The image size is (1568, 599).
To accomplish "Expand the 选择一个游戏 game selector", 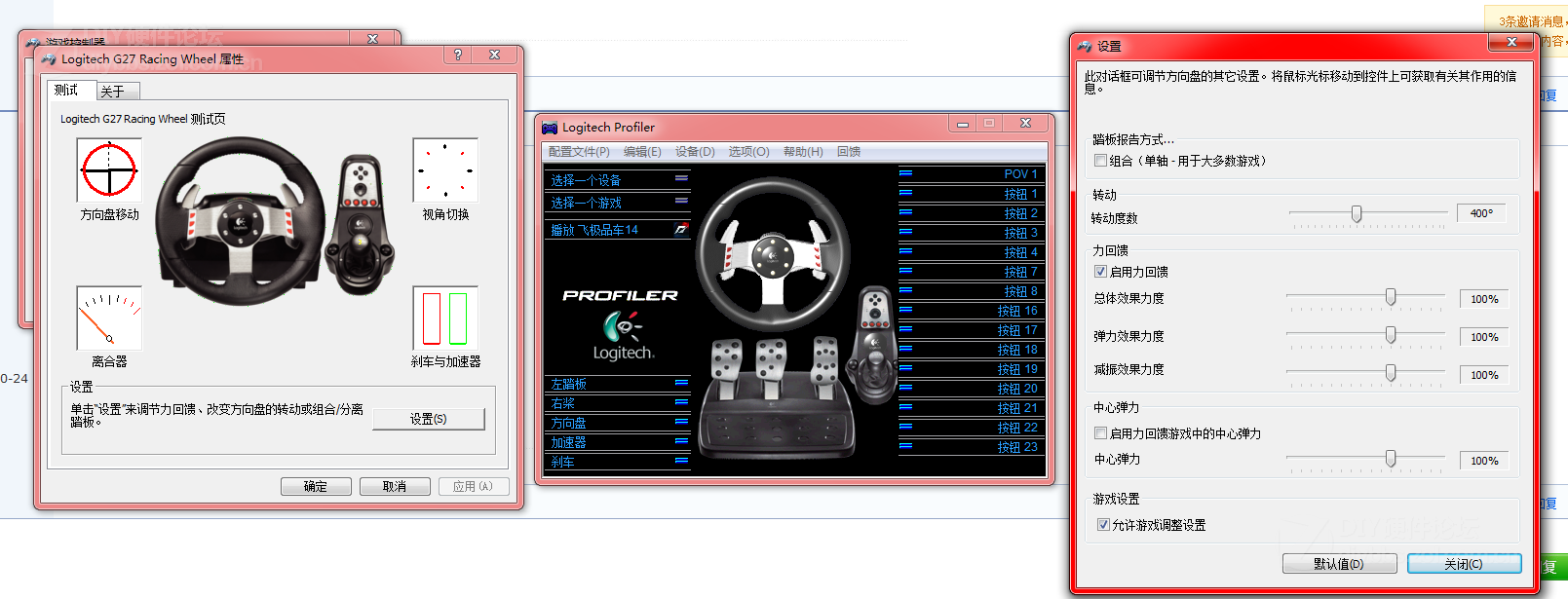I will coord(618,203).
